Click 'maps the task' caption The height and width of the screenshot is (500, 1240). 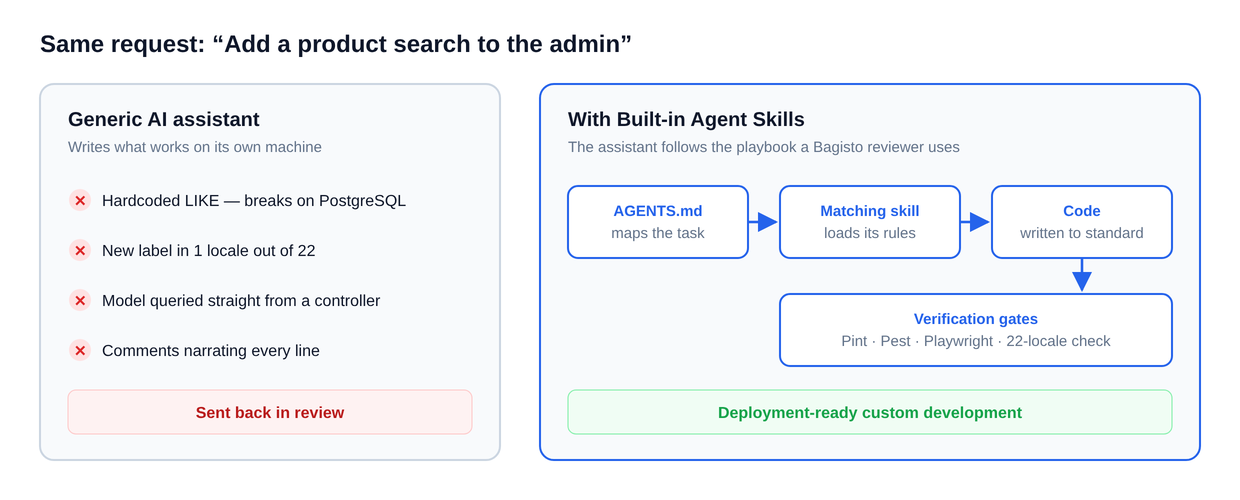pyautogui.click(x=658, y=233)
